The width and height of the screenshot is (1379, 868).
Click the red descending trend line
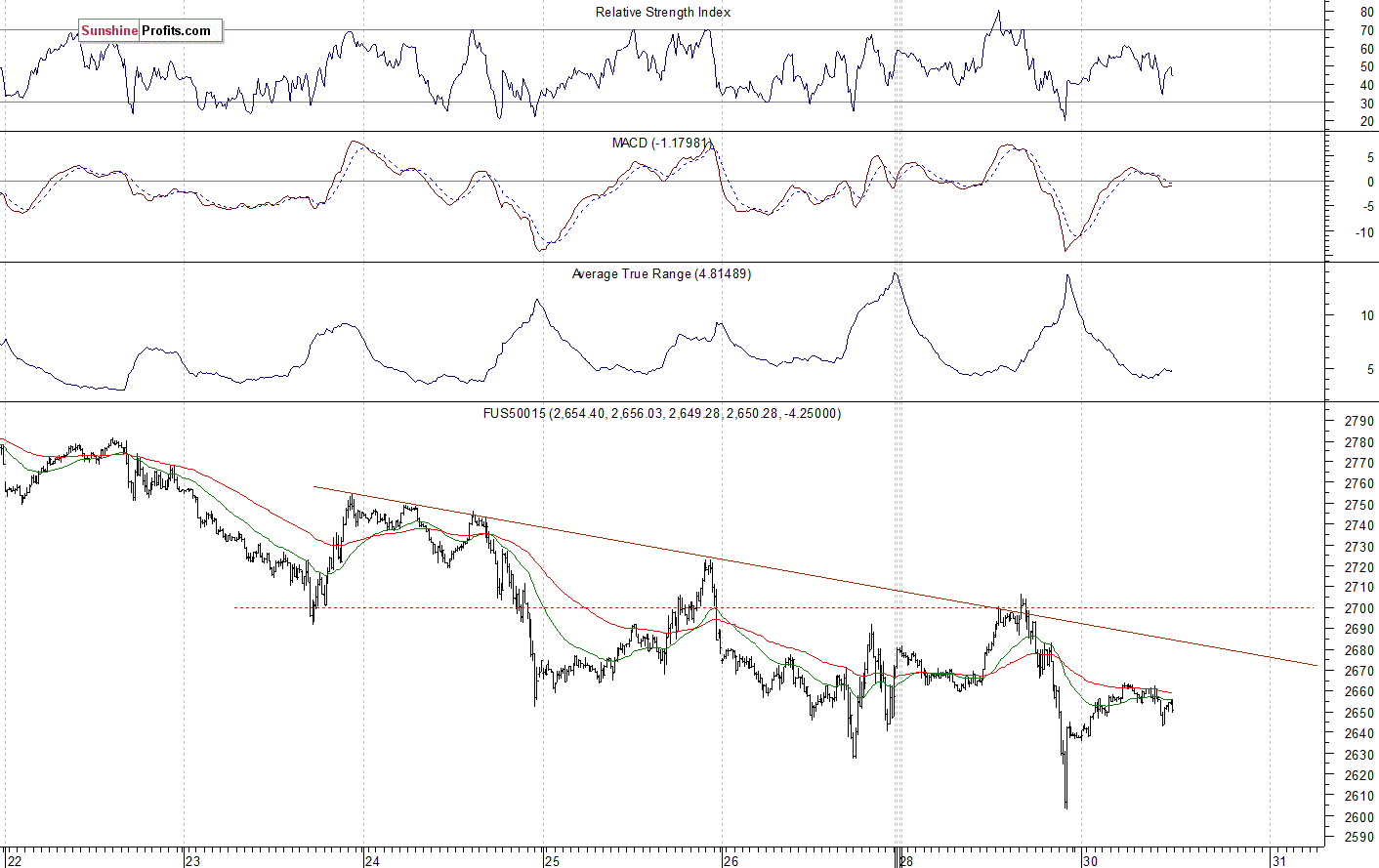click(x=815, y=577)
